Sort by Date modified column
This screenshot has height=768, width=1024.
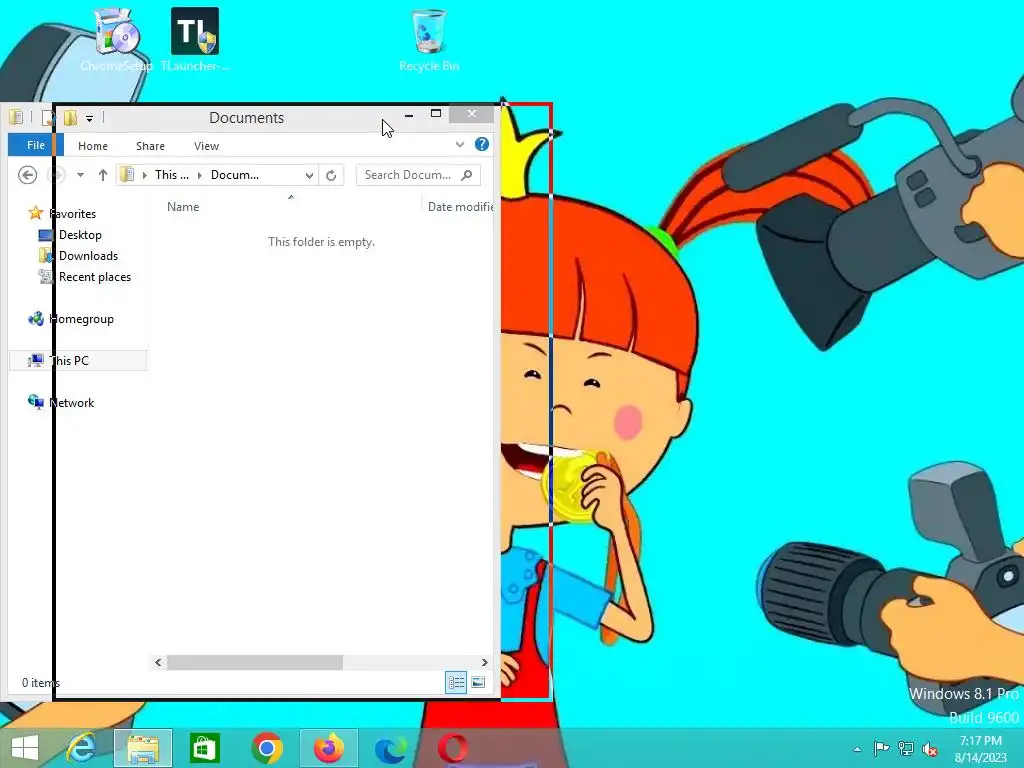pyautogui.click(x=460, y=206)
